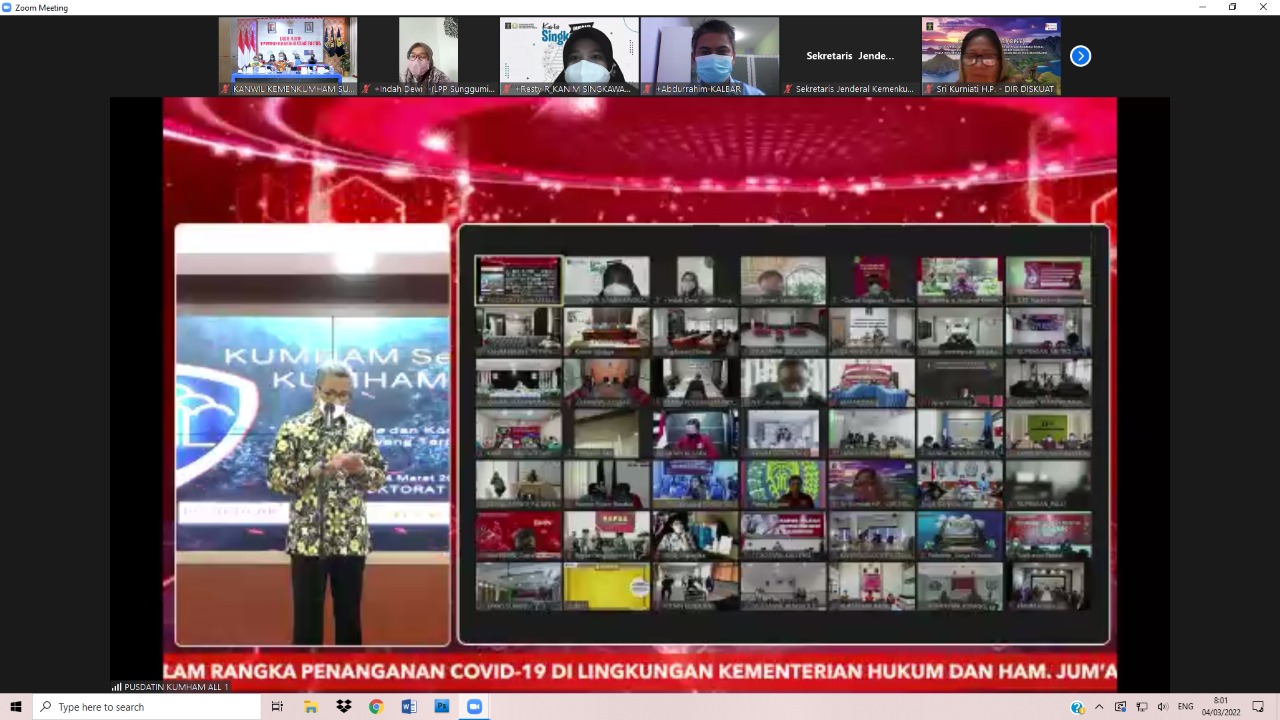Click the network status icon in the system tray
This screenshot has width=1280, height=720.
[x=1140, y=707]
